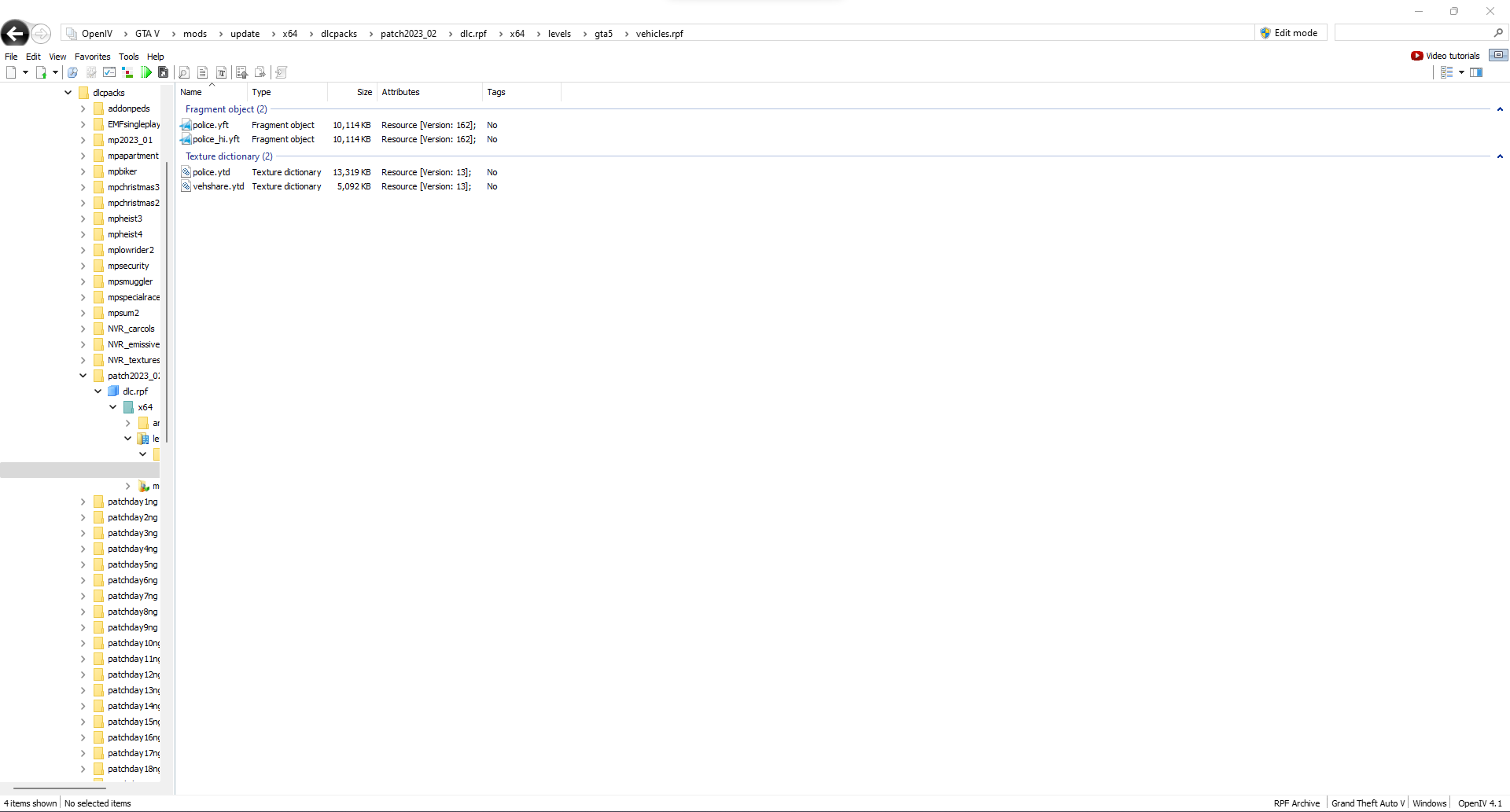Click GTA V in the breadcrumb path

pyautogui.click(x=147, y=34)
